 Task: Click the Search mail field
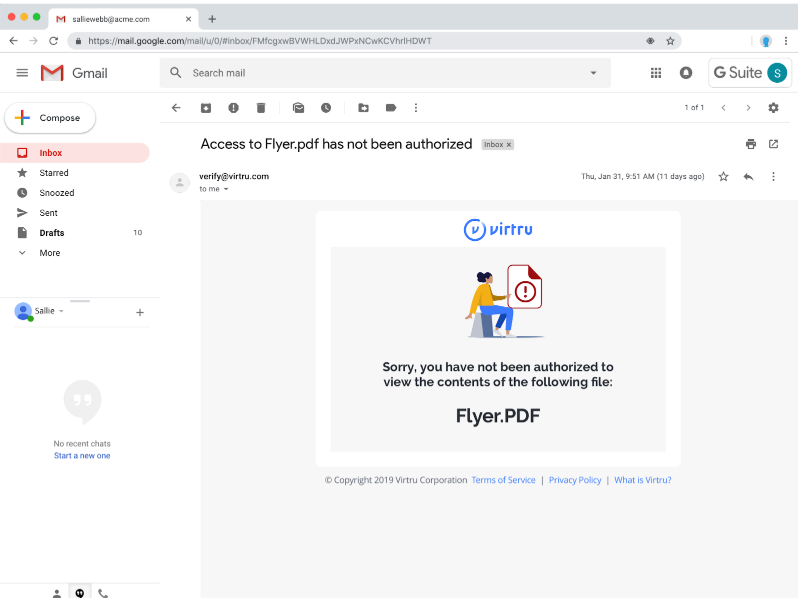tap(385, 73)
